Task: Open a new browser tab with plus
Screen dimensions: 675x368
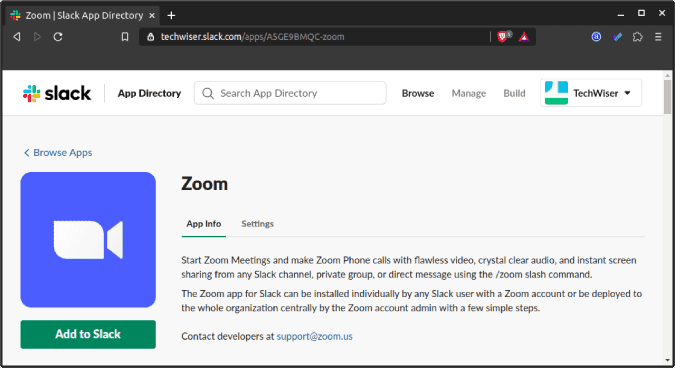Action: [x=171, y=15]
